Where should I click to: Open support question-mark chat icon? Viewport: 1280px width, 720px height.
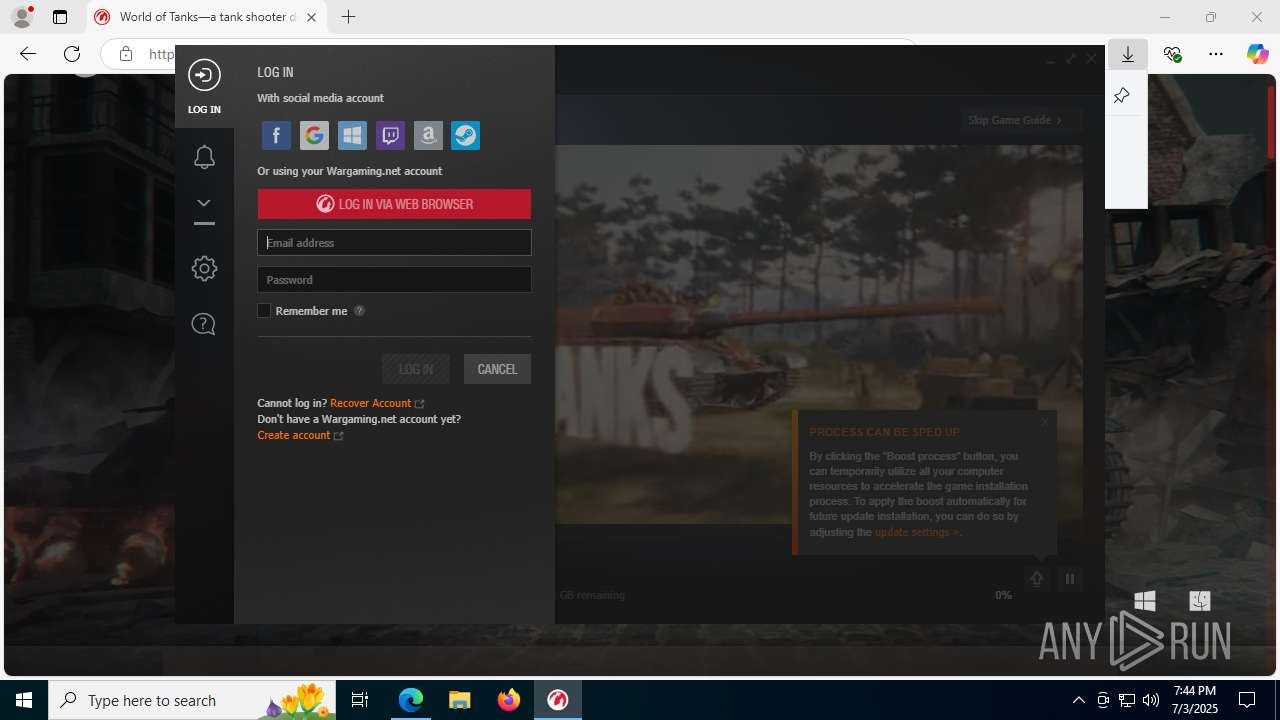tap(204, 324)
